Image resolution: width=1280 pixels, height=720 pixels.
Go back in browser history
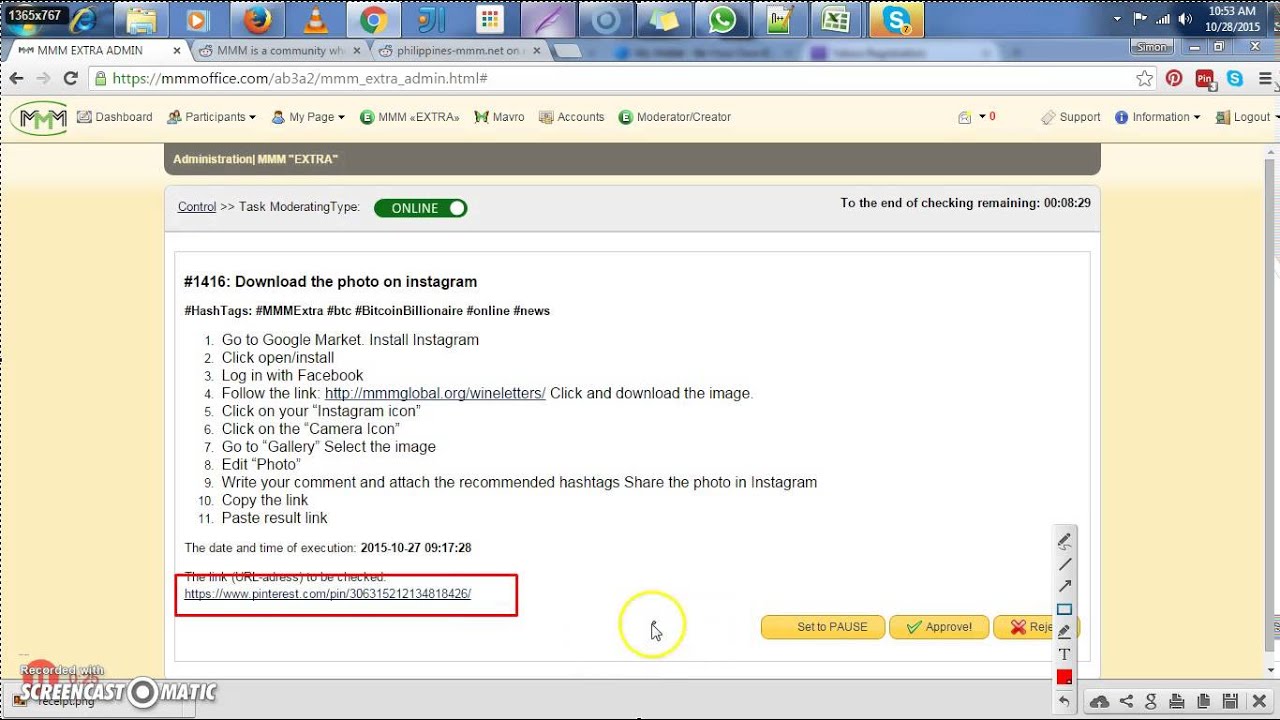point(17,78)
